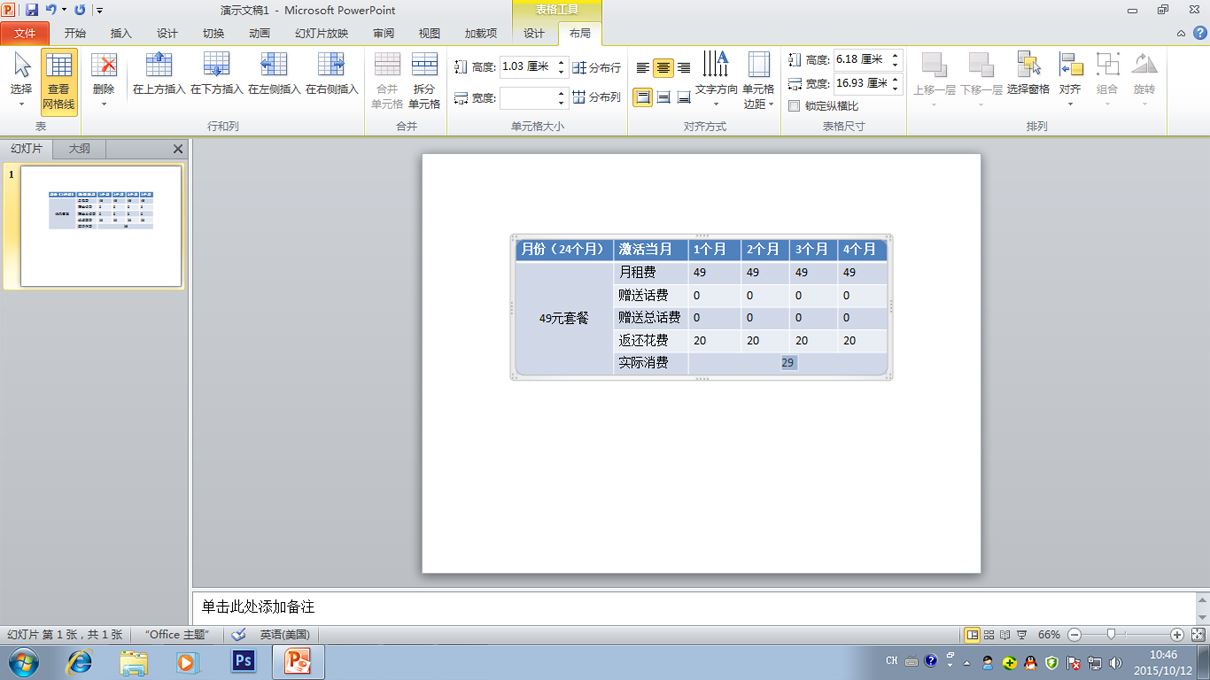1210x680 pixels.
Task: Click the Insert Below (在下方插入) icon
Action: 216,65
